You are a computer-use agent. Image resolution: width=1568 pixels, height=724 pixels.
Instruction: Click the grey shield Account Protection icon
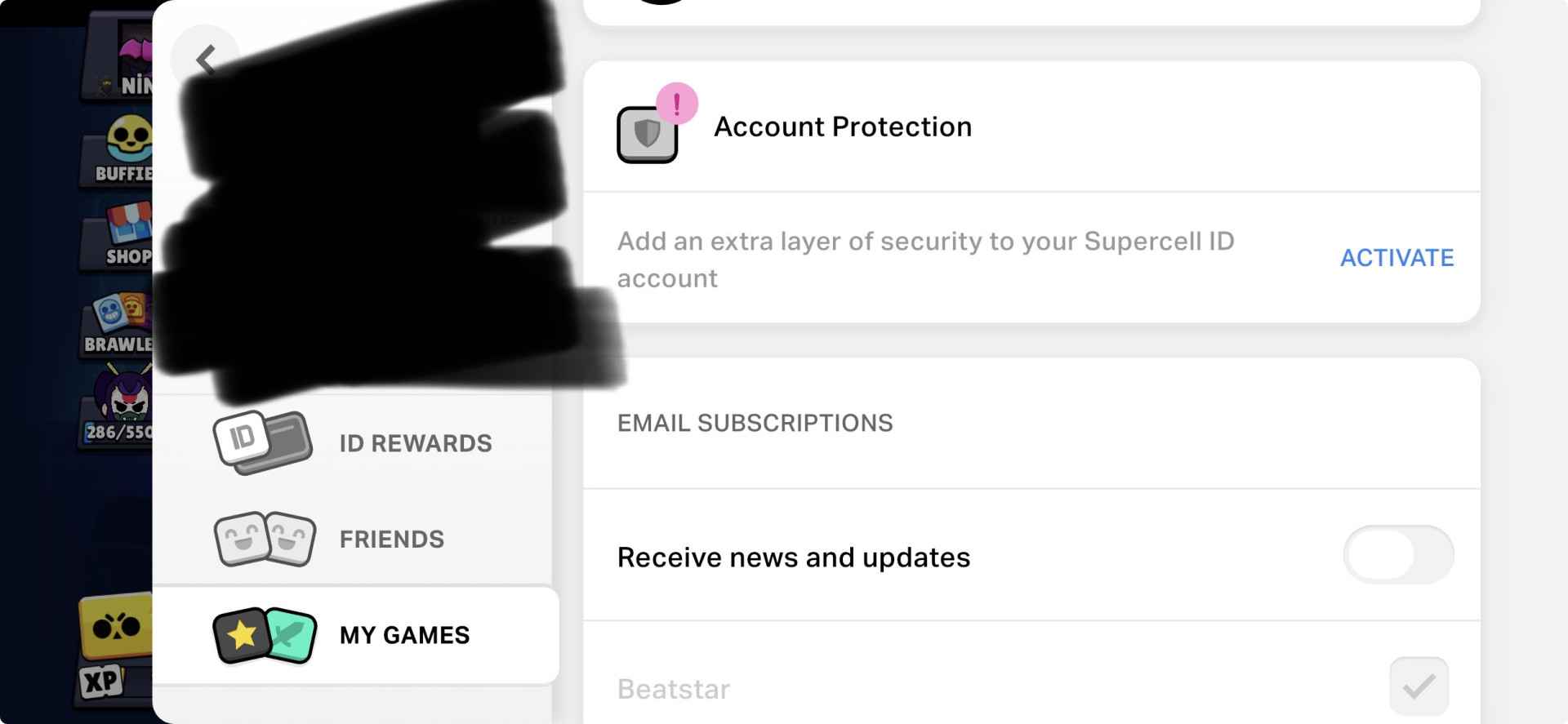click(647, 135)
